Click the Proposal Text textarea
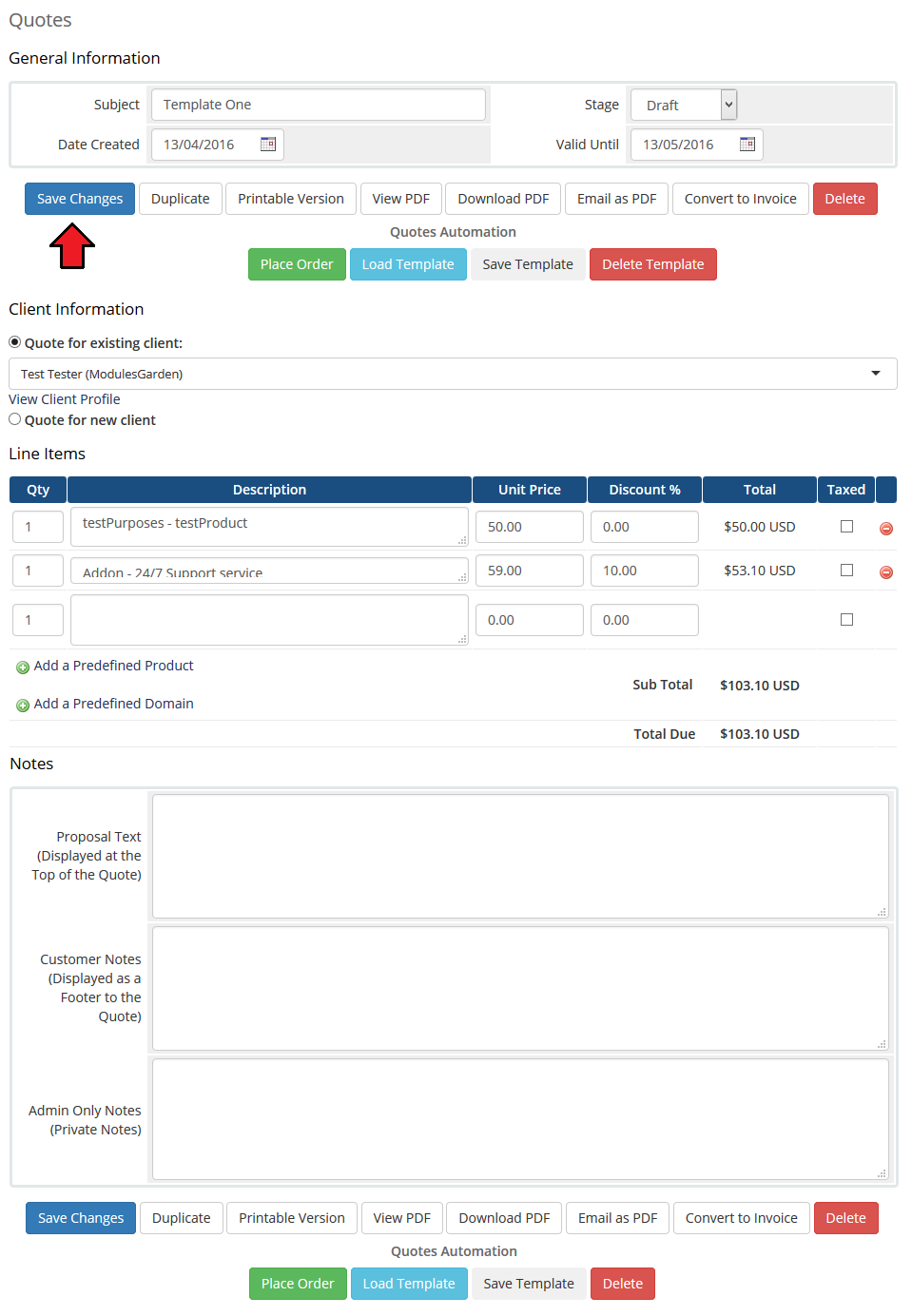The width and height of the screenshot is (912, 1316). click(x=520, y=856)
